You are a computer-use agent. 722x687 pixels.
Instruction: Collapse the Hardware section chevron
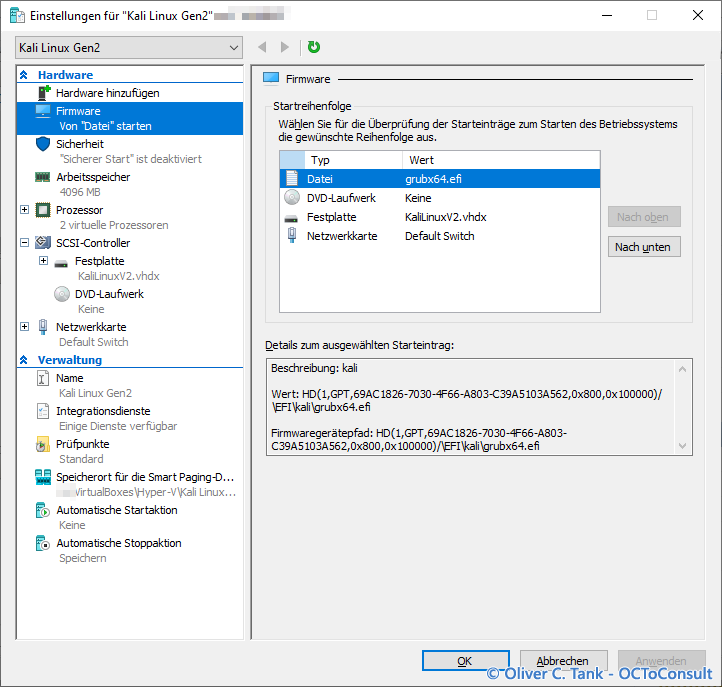pos(24,75)
